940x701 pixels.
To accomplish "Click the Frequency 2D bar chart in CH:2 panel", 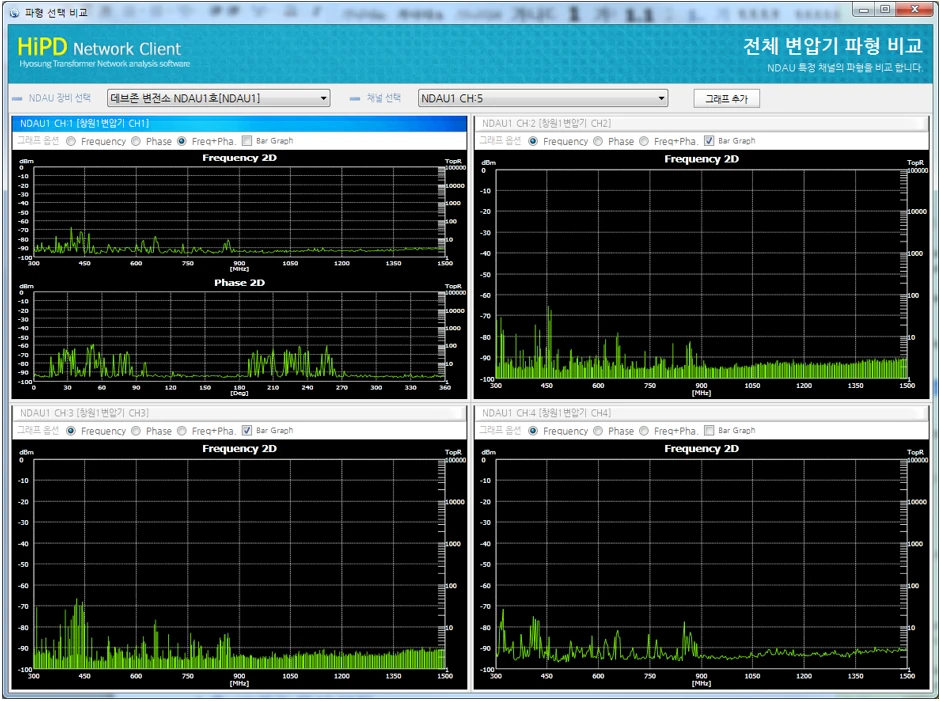I will (x=701, y=275).
